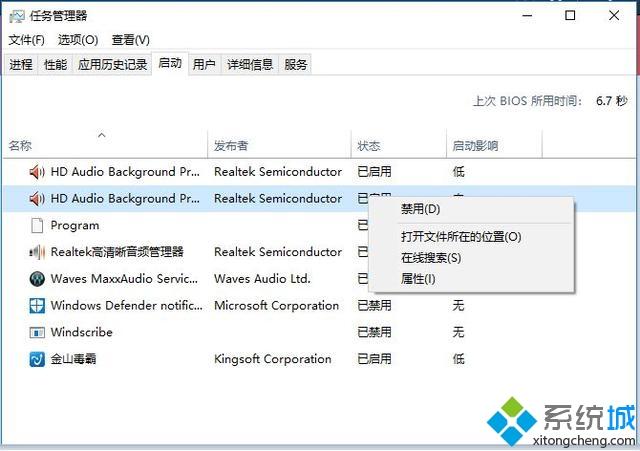
Task: Click 已禁用 status of Windows Defender row
Action: (374, 306)
